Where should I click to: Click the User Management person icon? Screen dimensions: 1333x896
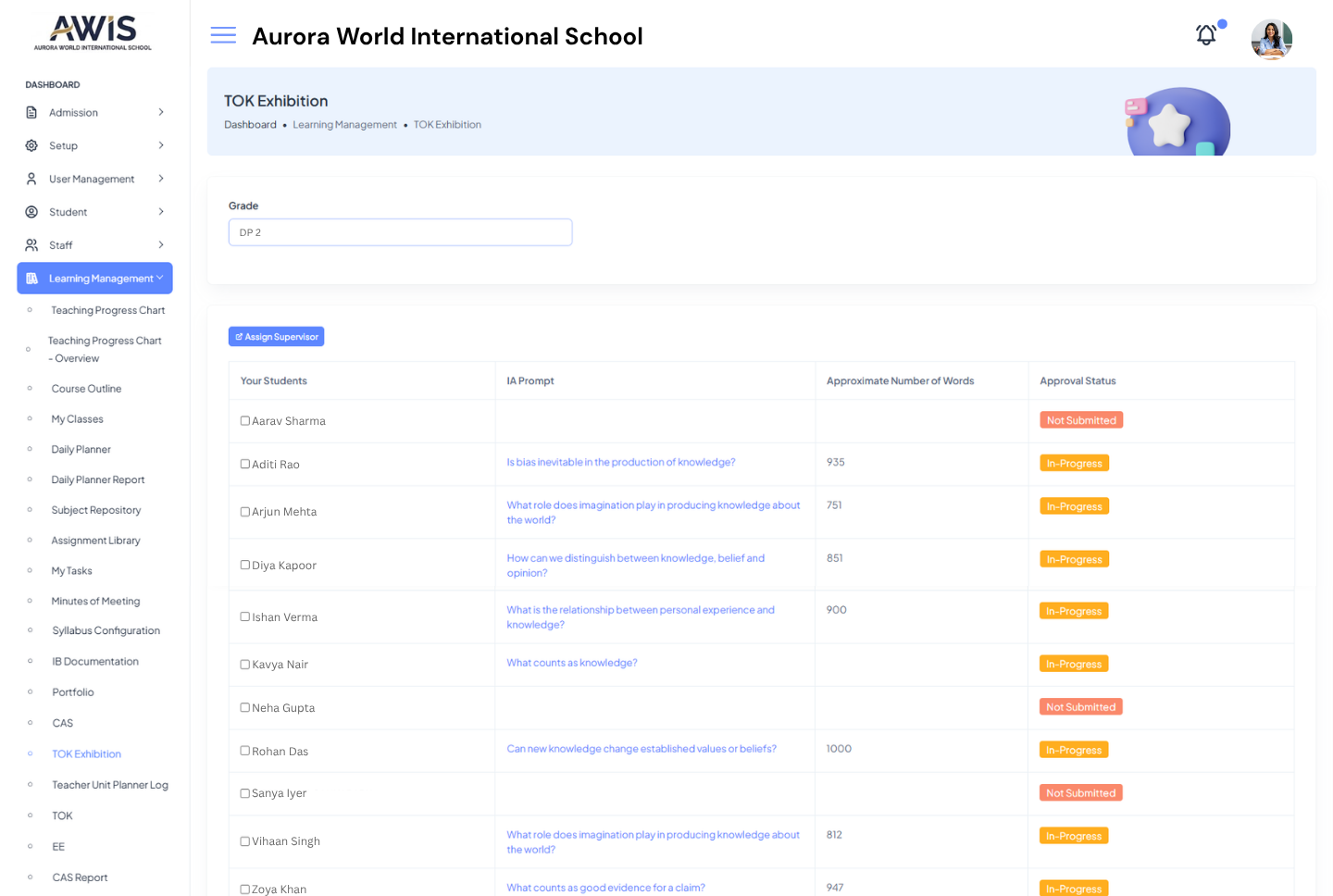click(31, 180)
